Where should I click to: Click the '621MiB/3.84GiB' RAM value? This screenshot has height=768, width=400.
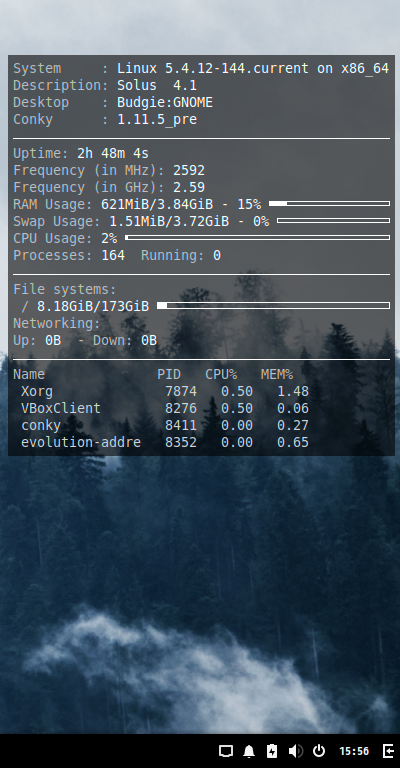tap(157, 204)
